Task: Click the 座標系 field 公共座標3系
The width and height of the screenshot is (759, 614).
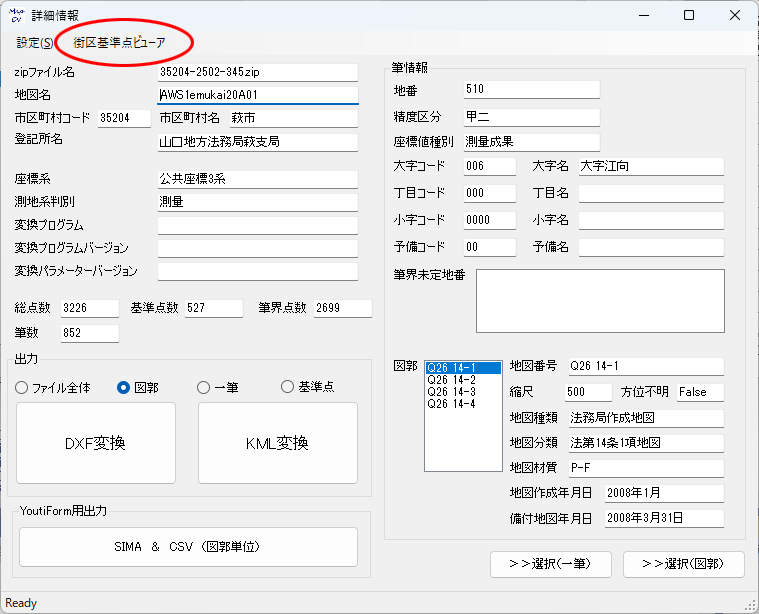Action: pos(258,179)
